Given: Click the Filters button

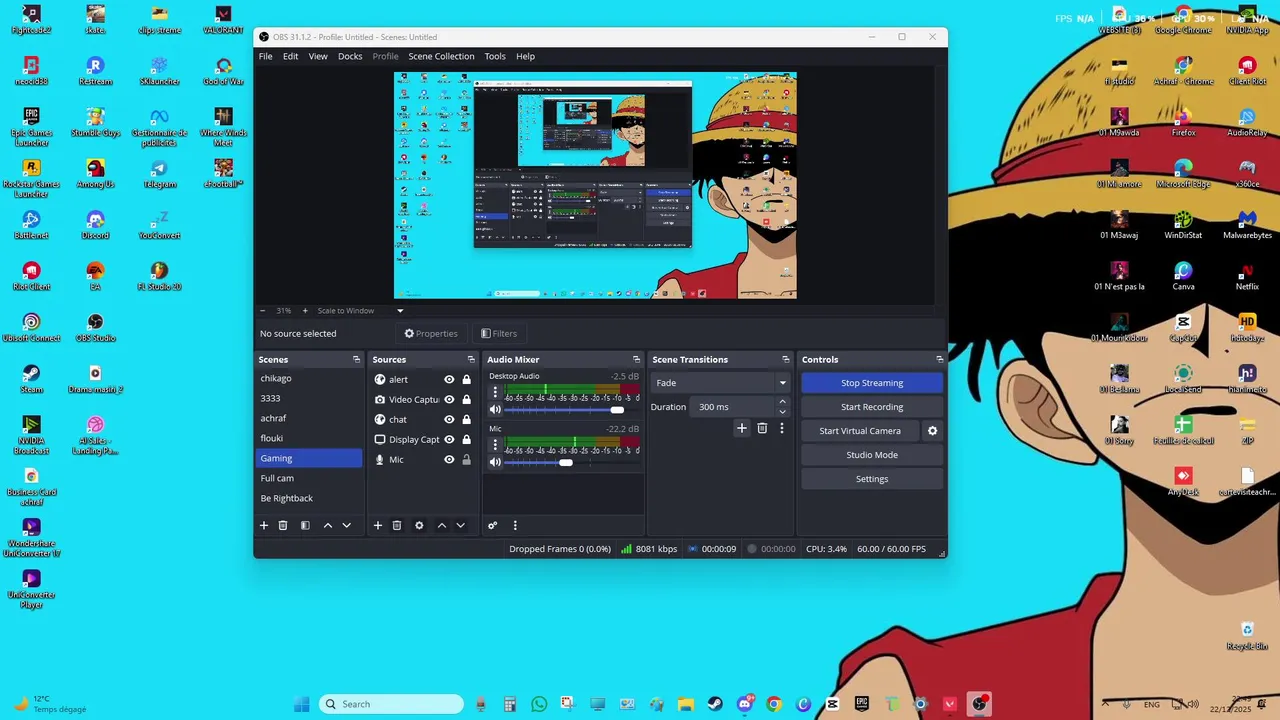Looking at the screenshot, I should [499, 334].
